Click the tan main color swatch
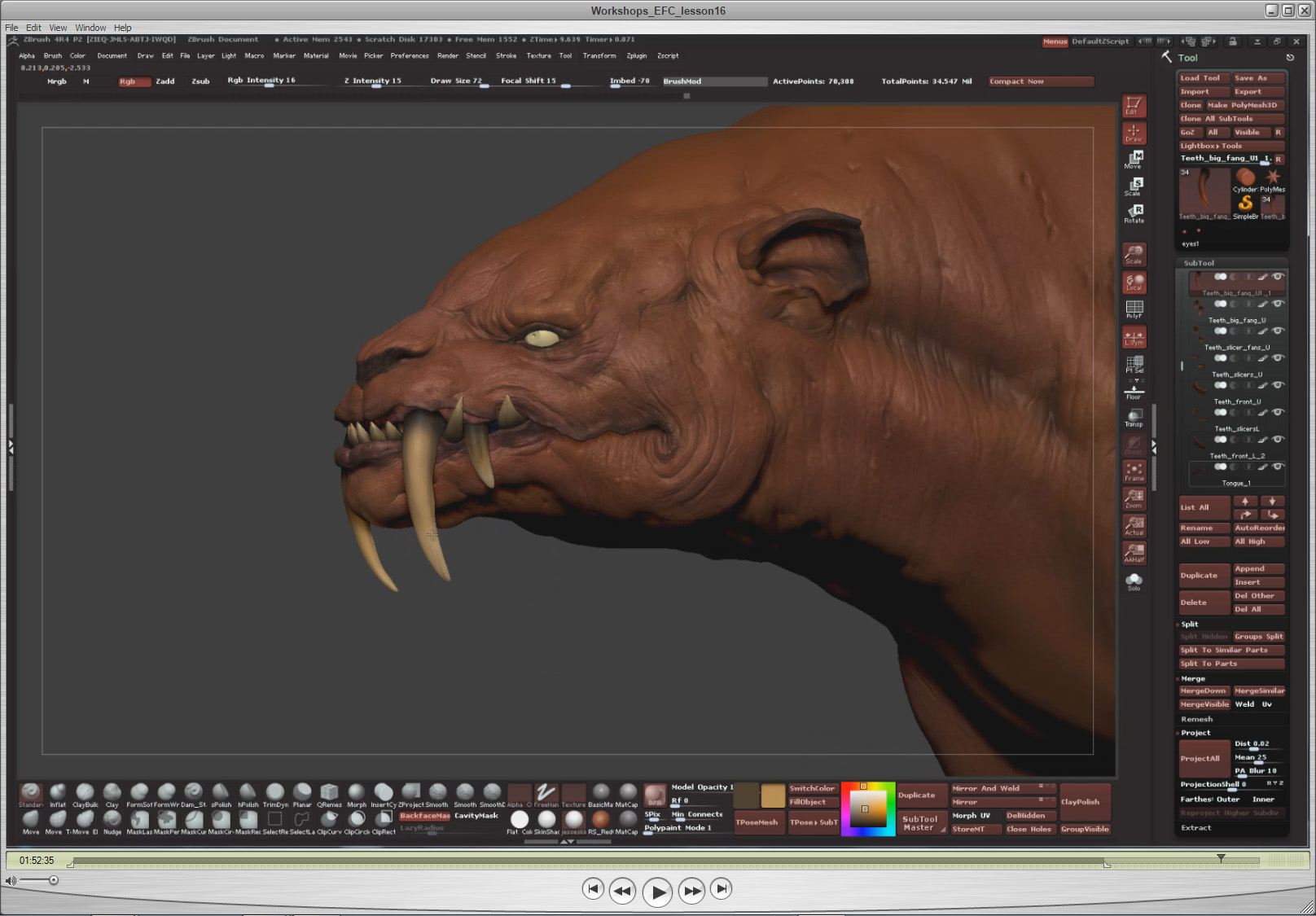This screenshot has height=916, width=1316. 773,795
